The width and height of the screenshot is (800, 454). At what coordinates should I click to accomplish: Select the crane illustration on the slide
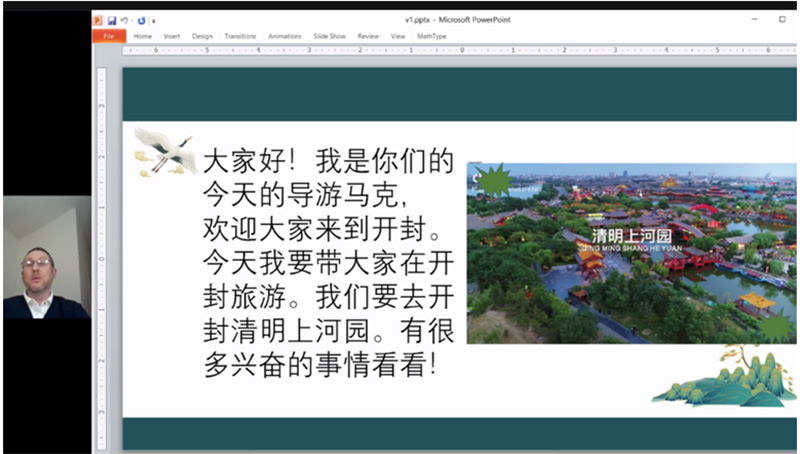coord(164,151)
